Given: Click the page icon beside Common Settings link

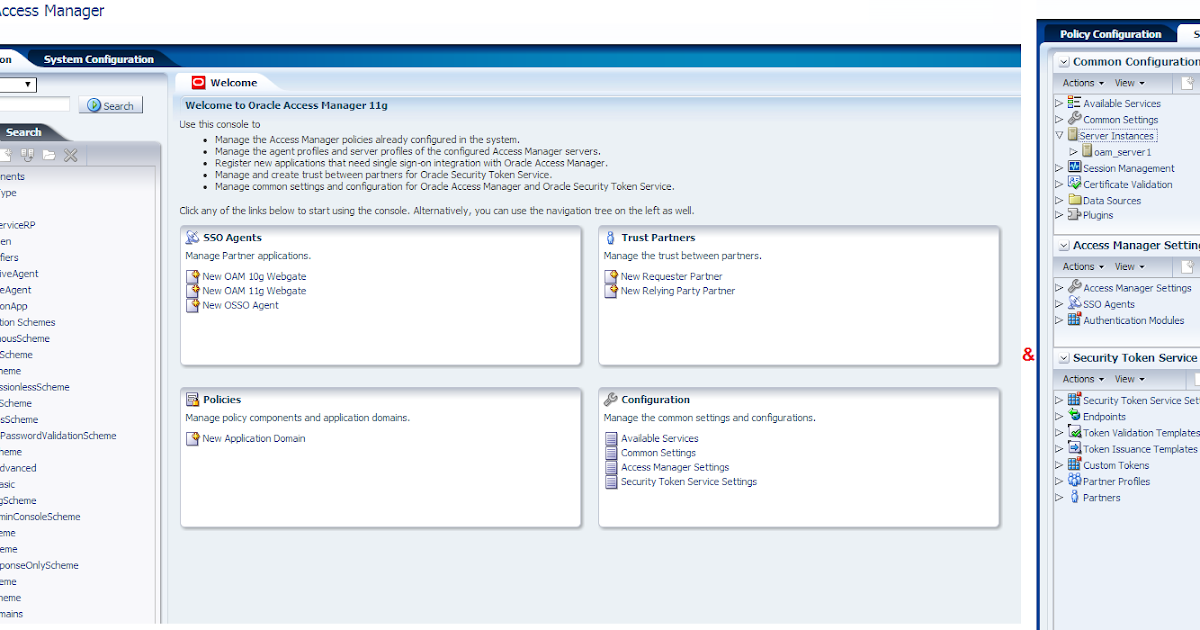Looking at the screenshot, I should click(611, 453).
